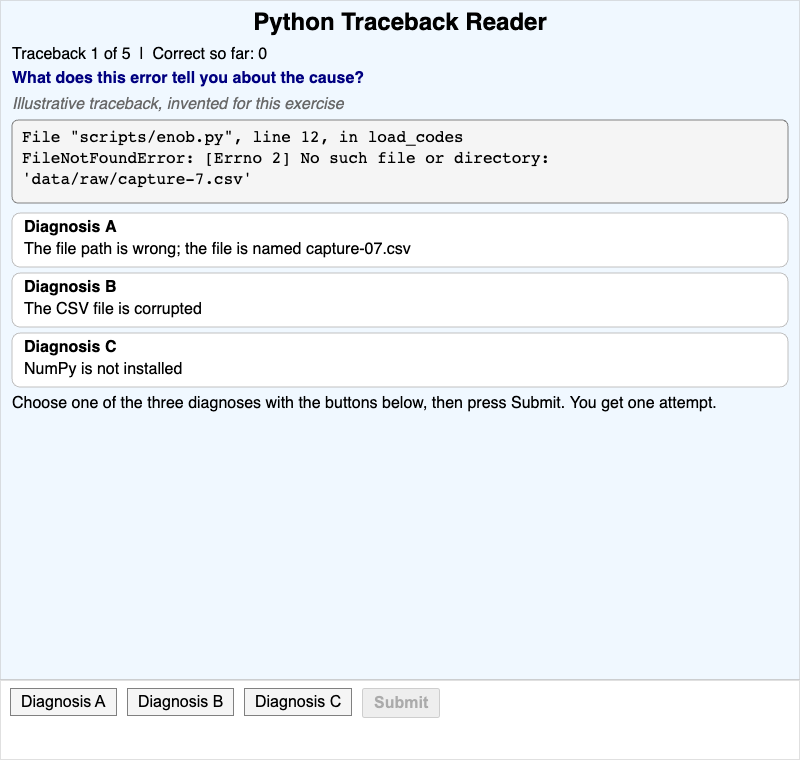Click the 'scripts/enob.py' line 12 text
Screen dimensions: 800x762
[242, 137]
